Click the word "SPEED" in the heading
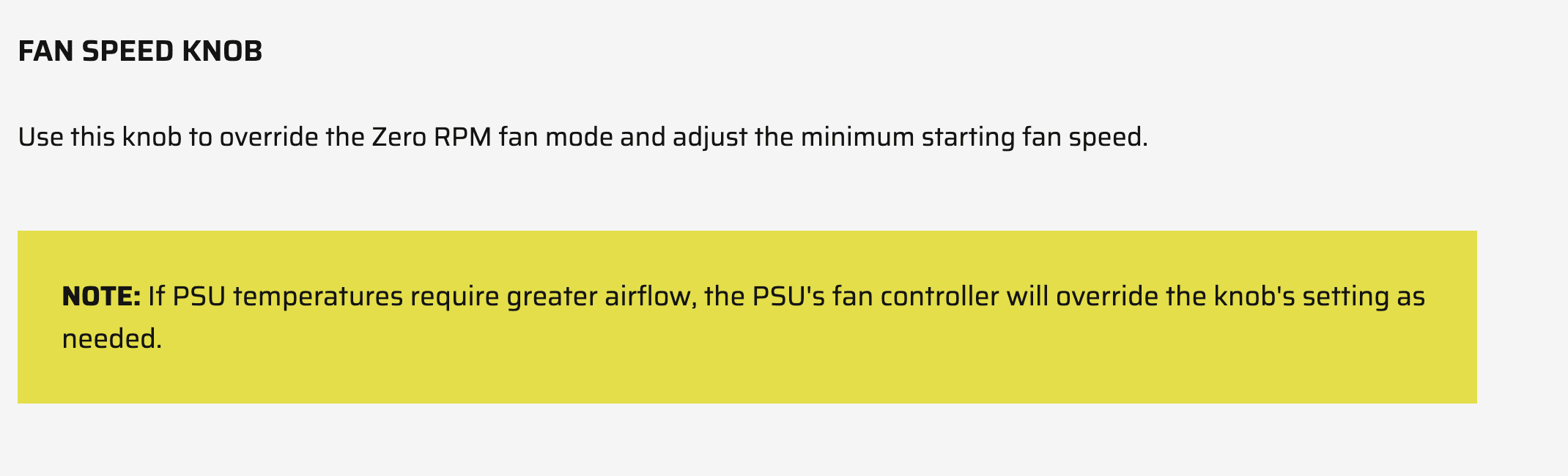Image resolution: width=1568 pixels, height=476 pixels. [x=127, y=52]
